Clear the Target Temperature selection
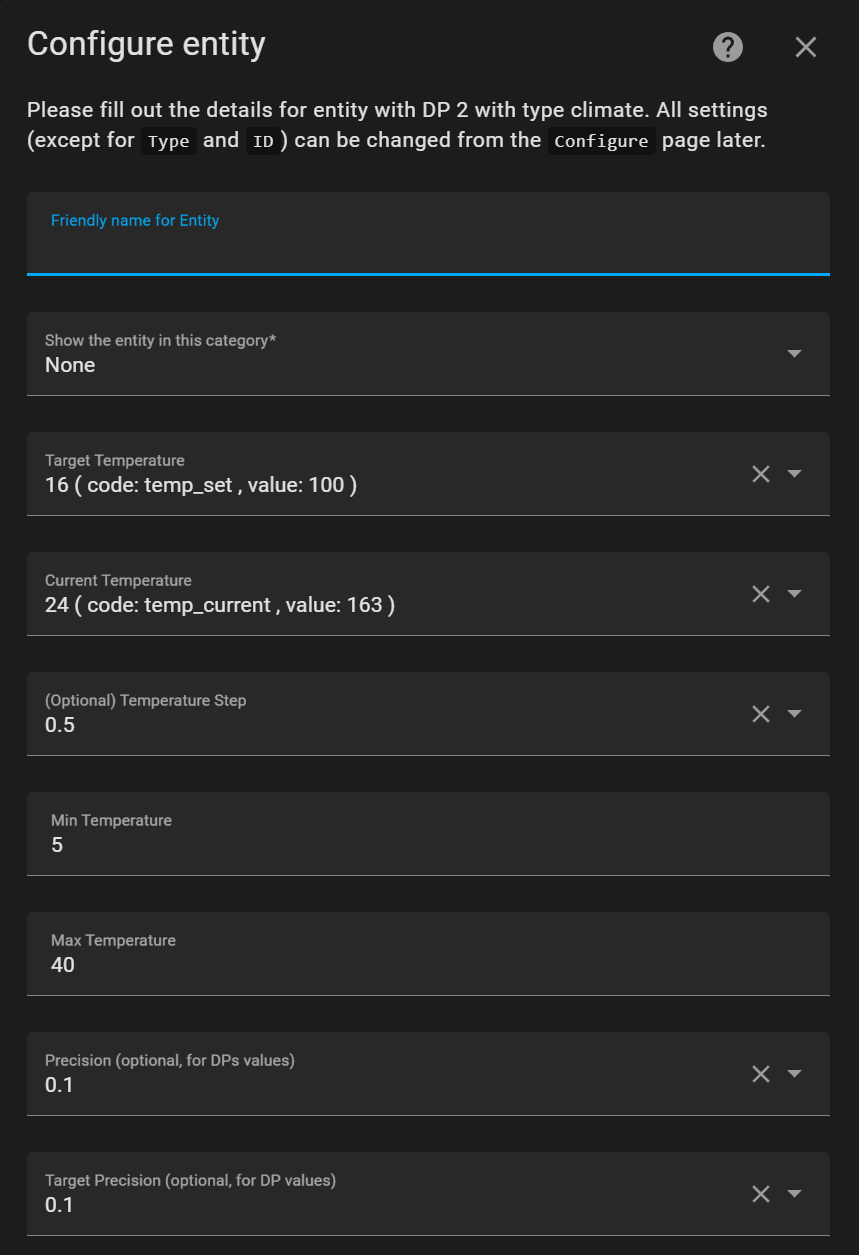 [x=761, y=474]
